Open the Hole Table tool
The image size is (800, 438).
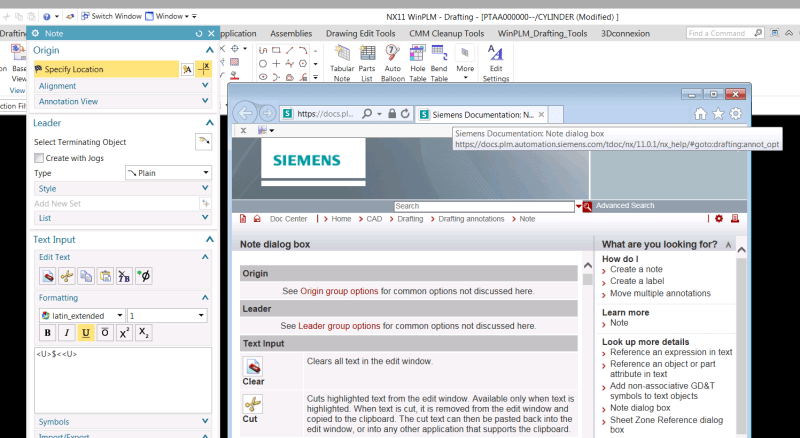tap(417, 63)
